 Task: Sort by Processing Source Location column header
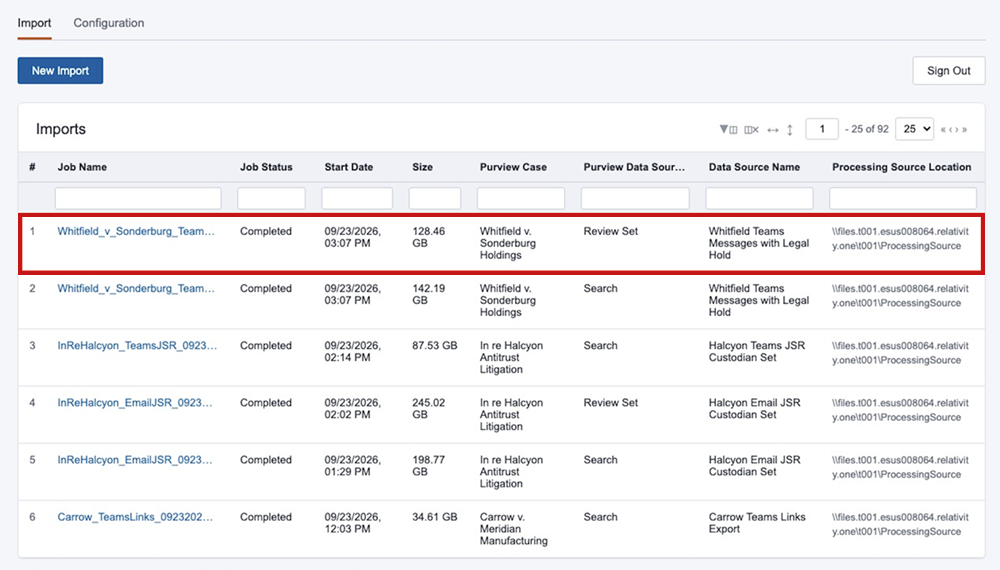point(902,167)
